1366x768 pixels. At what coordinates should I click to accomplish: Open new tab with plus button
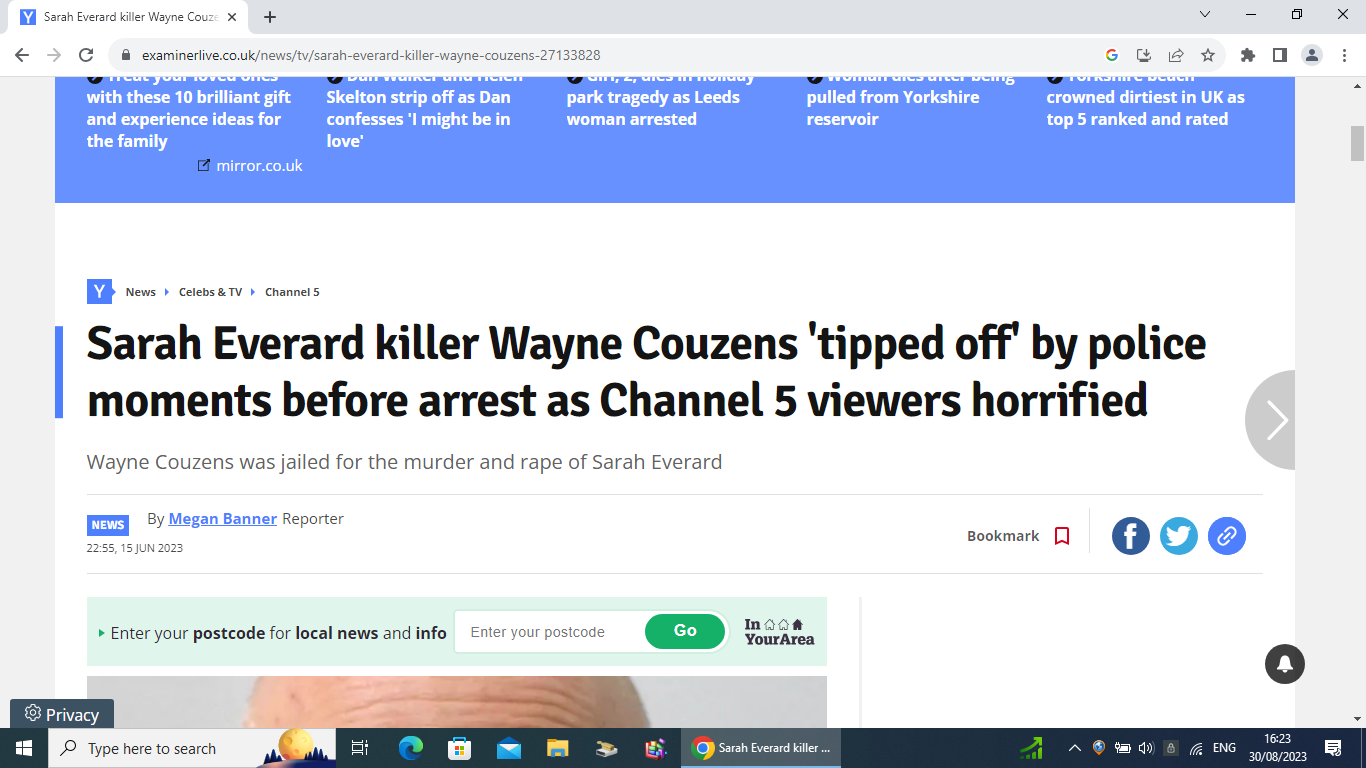270,17
